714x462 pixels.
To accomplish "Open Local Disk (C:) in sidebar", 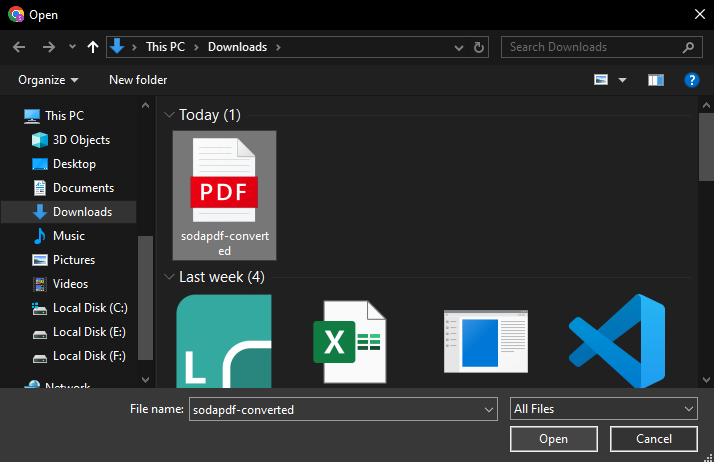I will point(90,308).
